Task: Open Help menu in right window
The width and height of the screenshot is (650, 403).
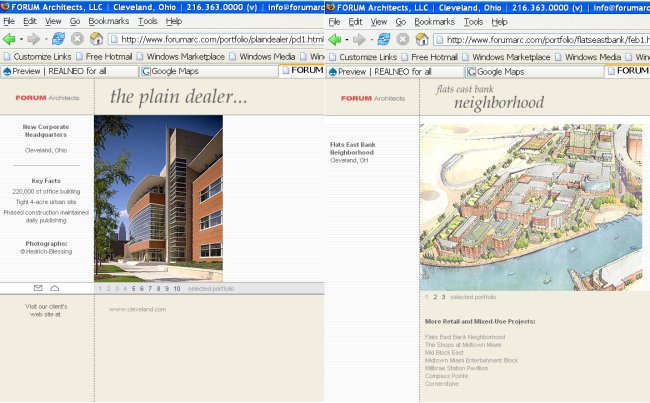Action: click(x=499, y=22)
